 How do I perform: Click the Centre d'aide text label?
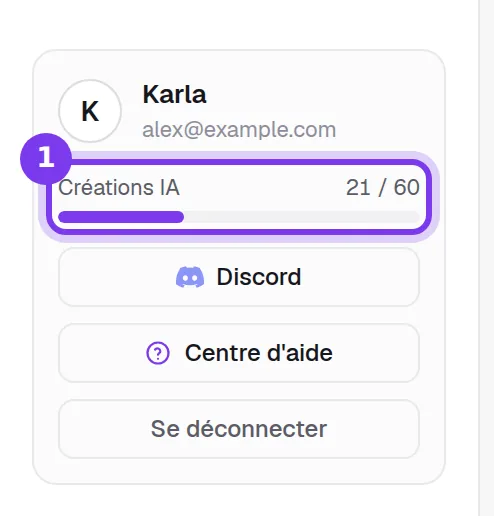(x=259, y=353)
